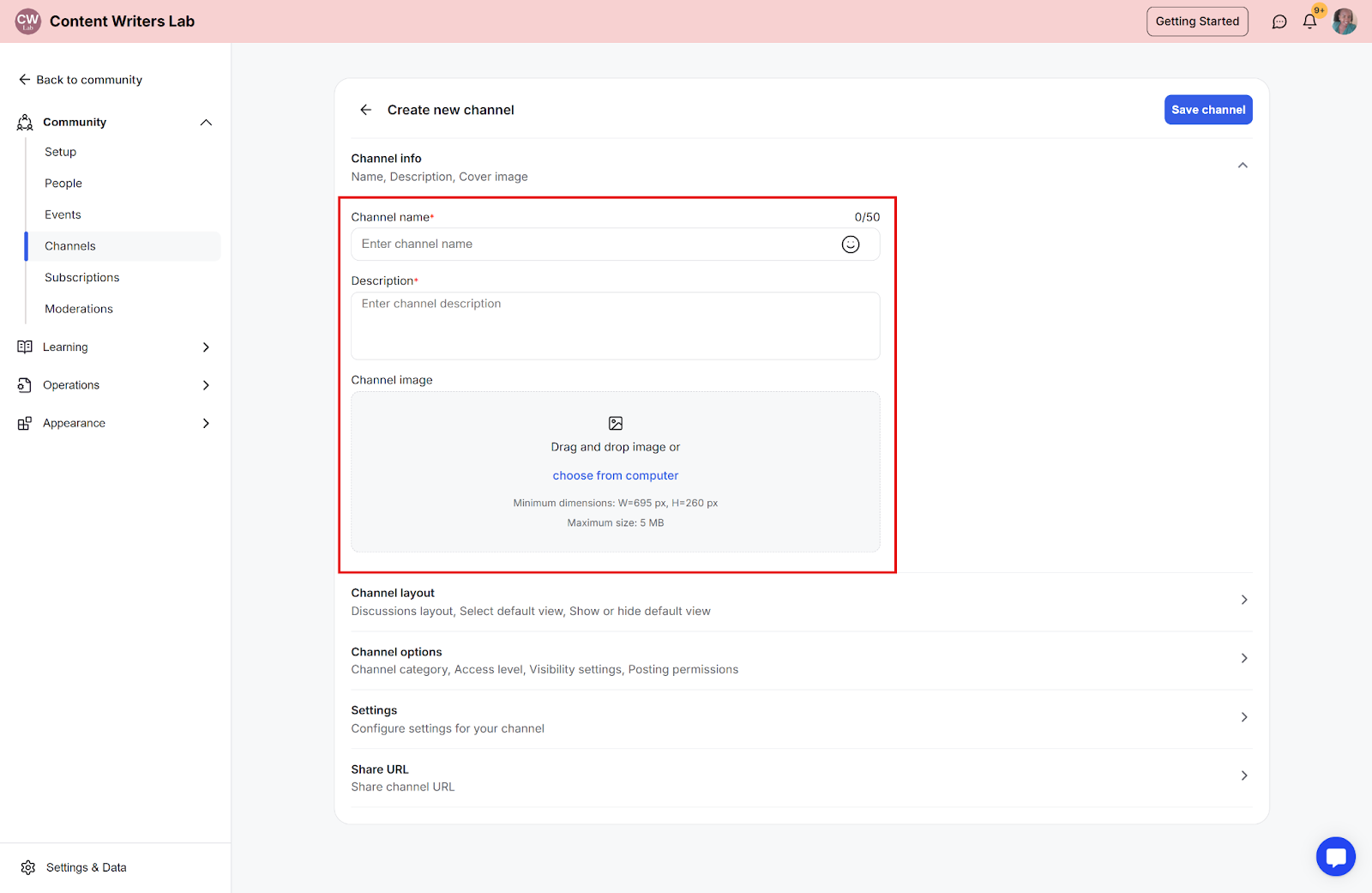The height and width of the screenshot is (893, 1372).
Task: Open Events in the sidebar
Action: [x=63, y=214]
